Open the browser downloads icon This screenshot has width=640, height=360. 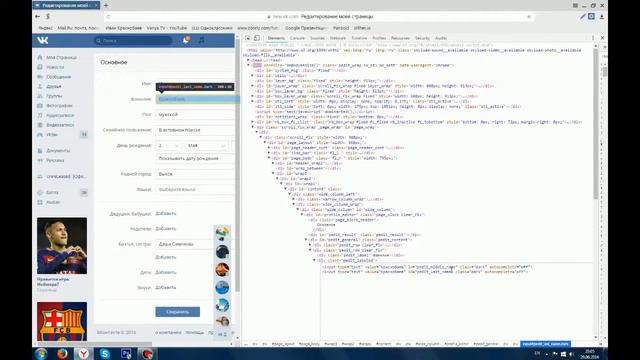(x=602, y=17)
